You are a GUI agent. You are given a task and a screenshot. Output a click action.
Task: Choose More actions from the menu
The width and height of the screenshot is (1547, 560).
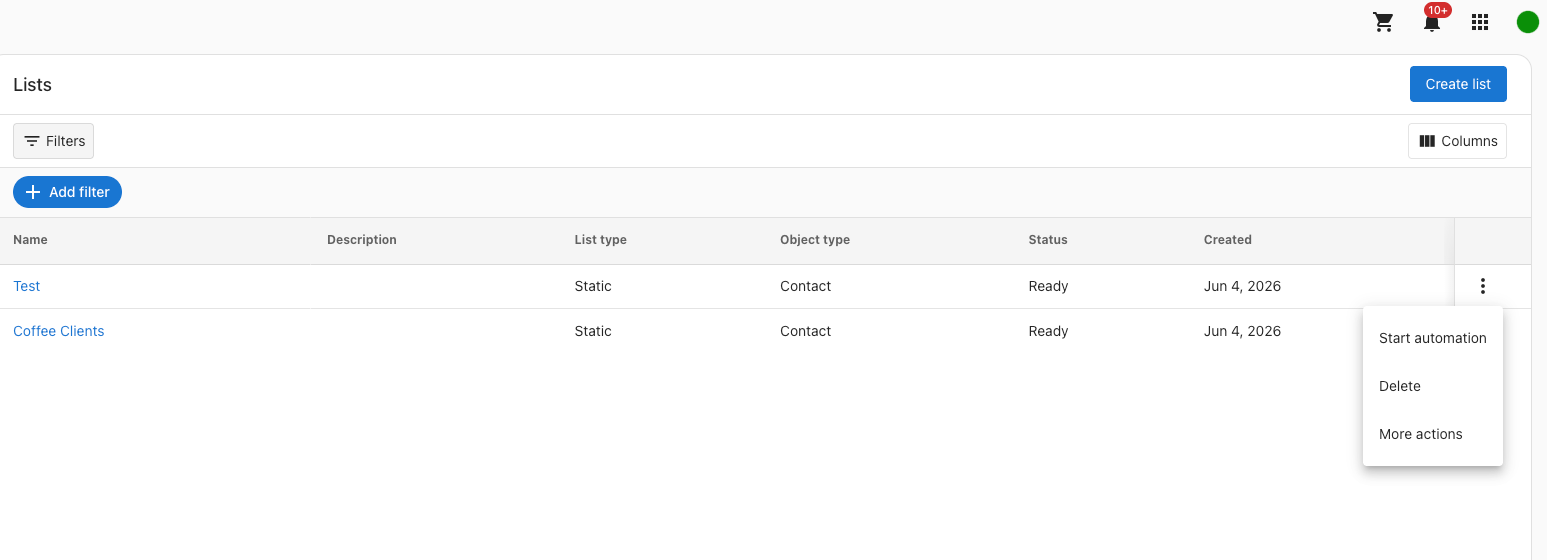pos(1433,434)
